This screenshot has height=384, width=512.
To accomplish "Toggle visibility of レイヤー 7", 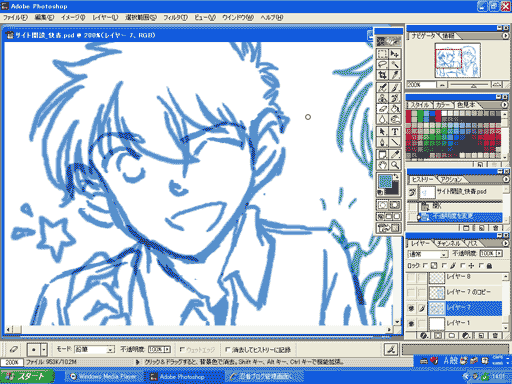I will [411, 309].
